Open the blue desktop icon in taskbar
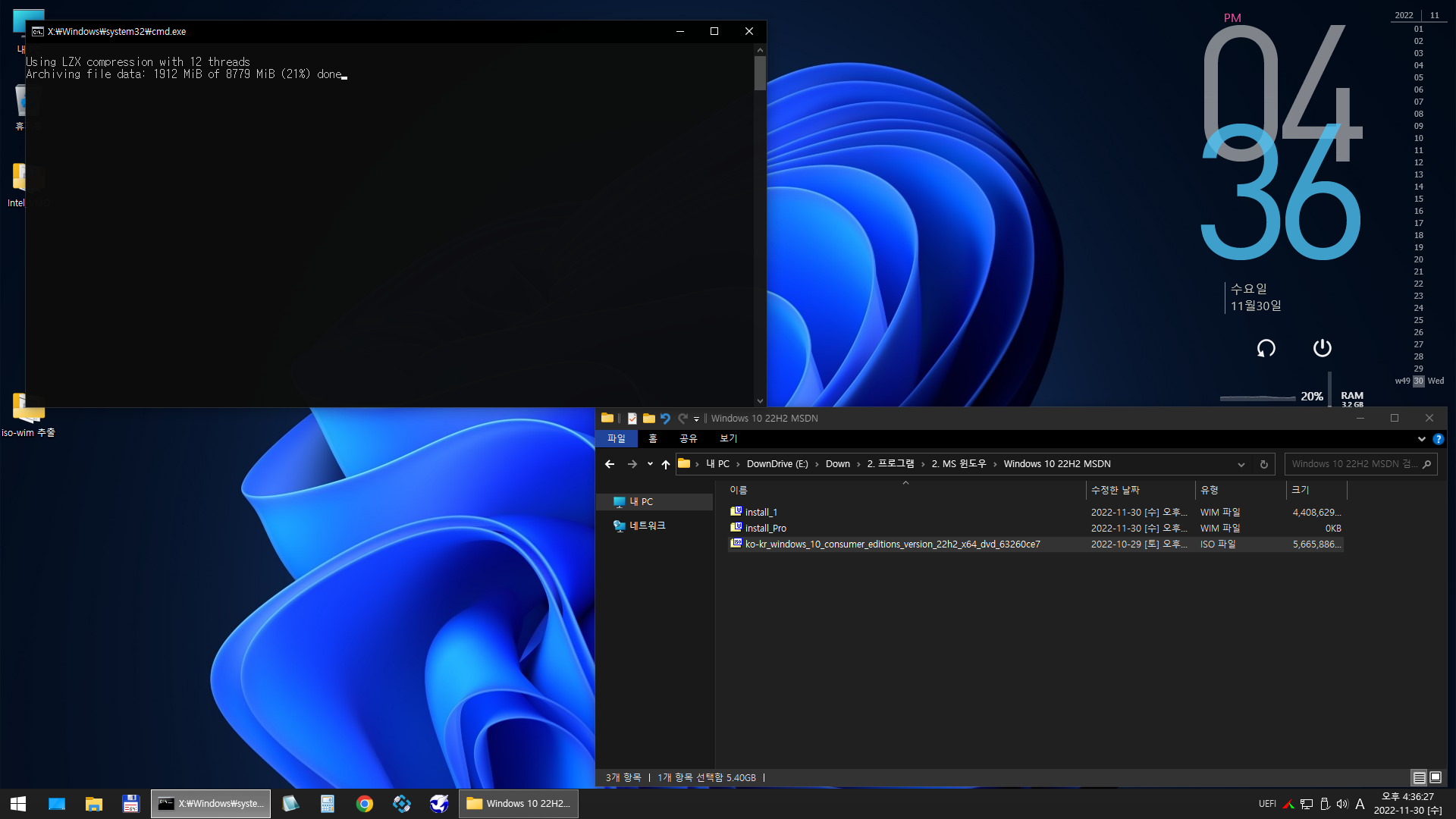 point(57,803)
